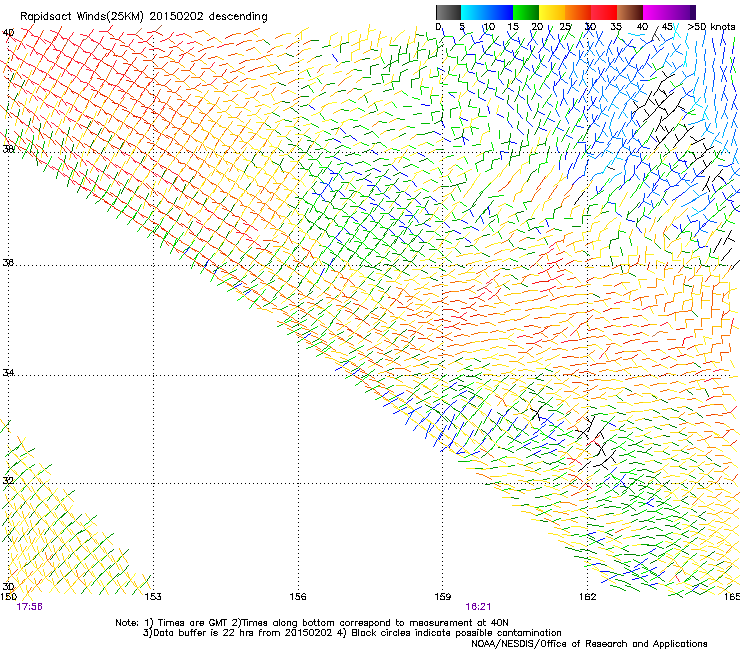This screenshot has width=740, height=650.
Task: Click the longitude label '159'
Action: click(x=443, y=597)
